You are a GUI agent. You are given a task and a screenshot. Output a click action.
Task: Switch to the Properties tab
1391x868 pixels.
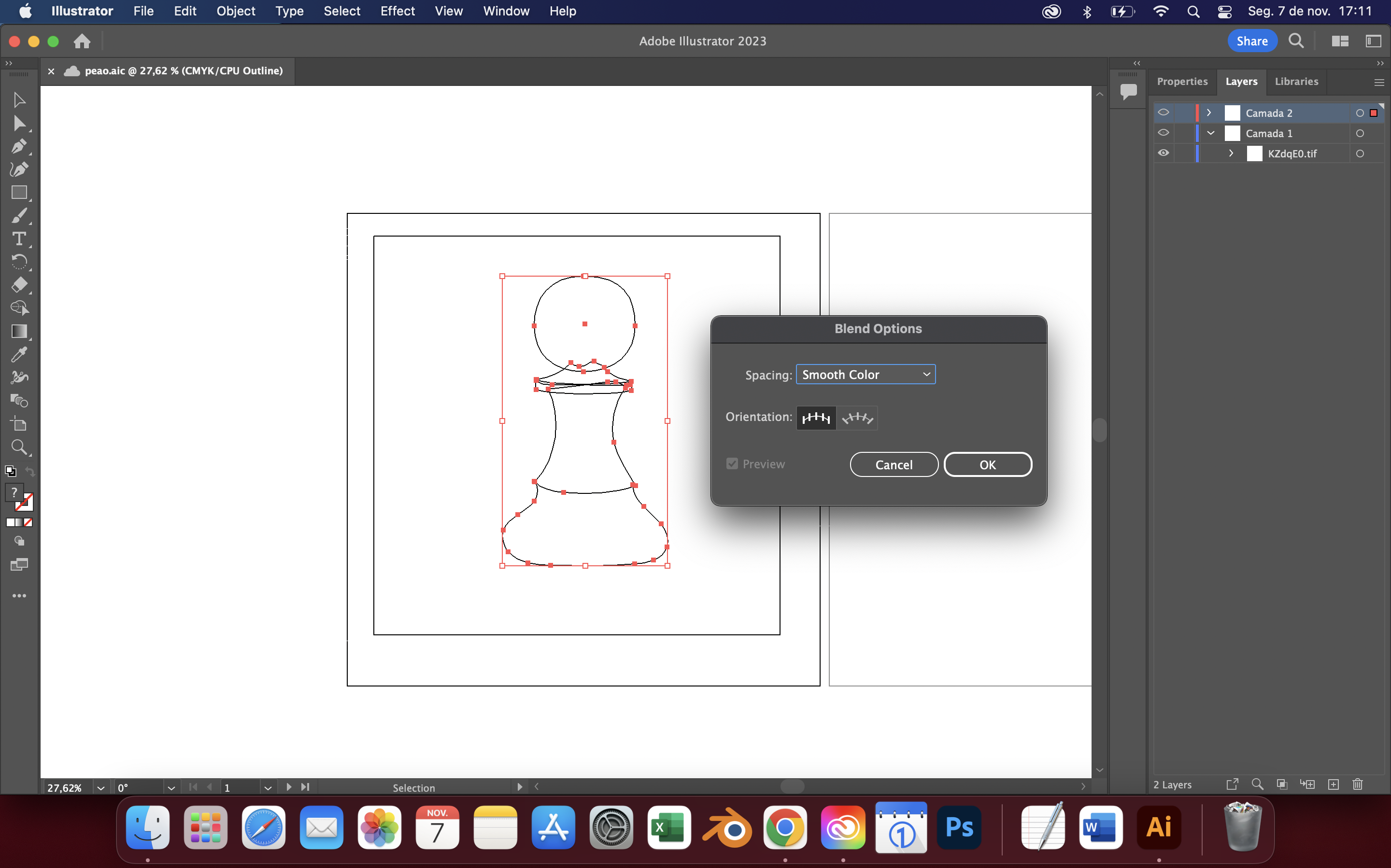pyautogui.click(x=1182, y=82)
